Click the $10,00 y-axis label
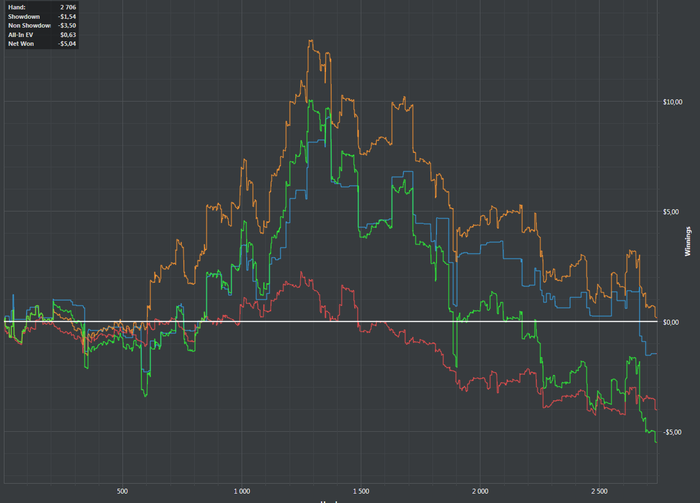The height and width of the screenshot is (503, 700). (x=672, y=102)
